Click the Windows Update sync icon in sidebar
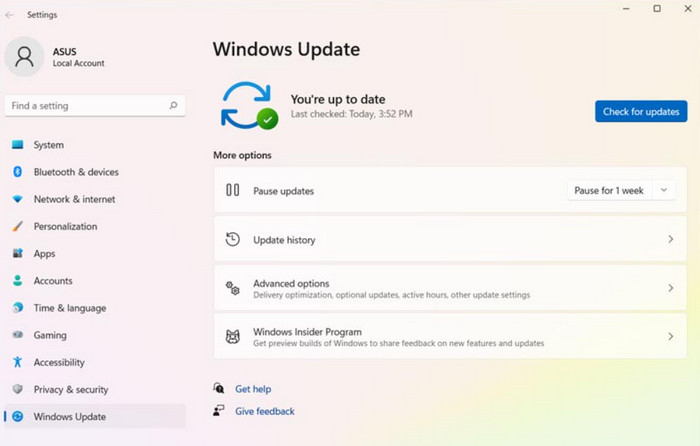The height and width of the screenshot is (446, 700). 17,417
